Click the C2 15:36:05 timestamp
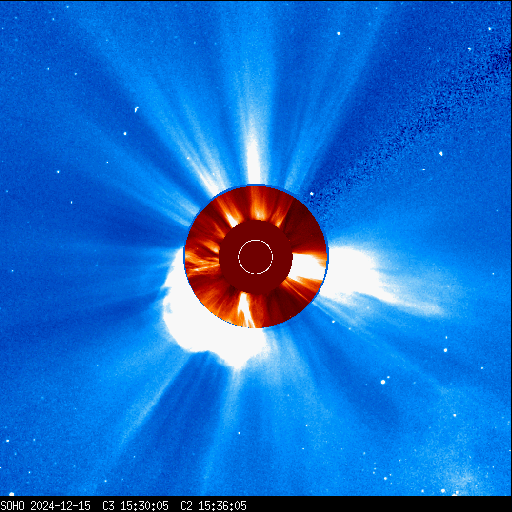The image size is (512, 512). tap(213, 506)
